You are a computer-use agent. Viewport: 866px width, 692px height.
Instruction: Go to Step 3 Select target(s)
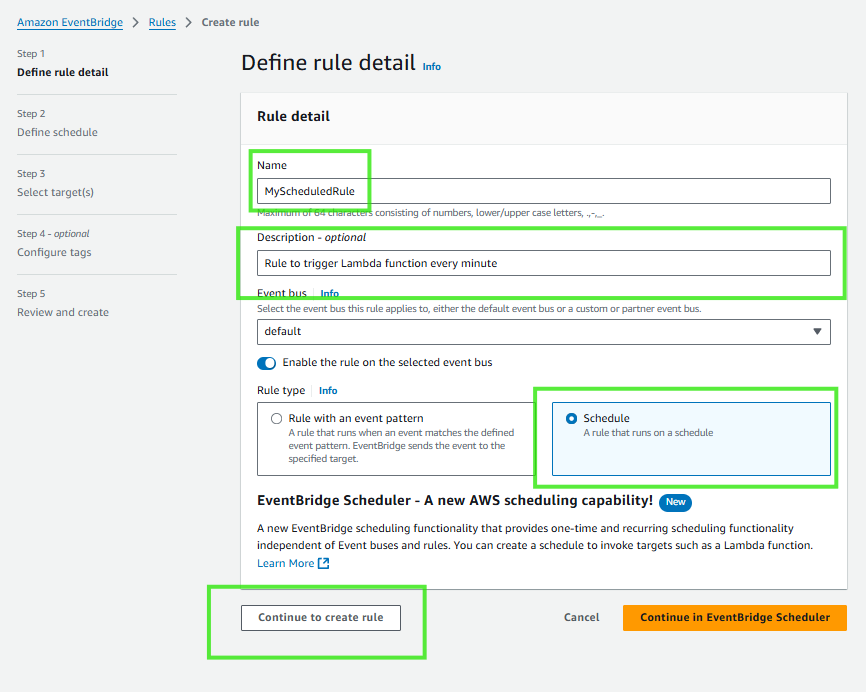tap(55, 192)
